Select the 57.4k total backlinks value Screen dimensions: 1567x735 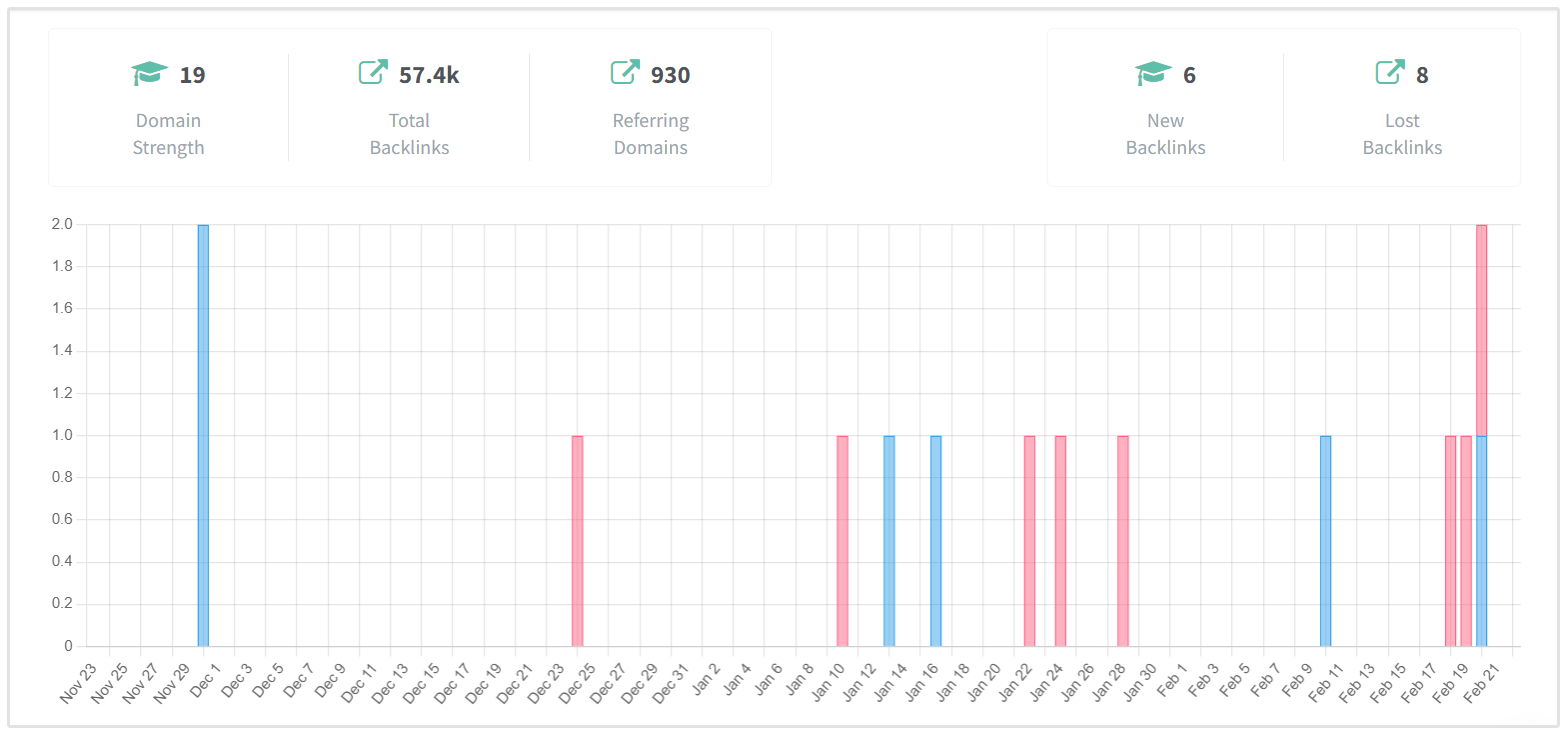pyautogui.click(x=429, y=75)
